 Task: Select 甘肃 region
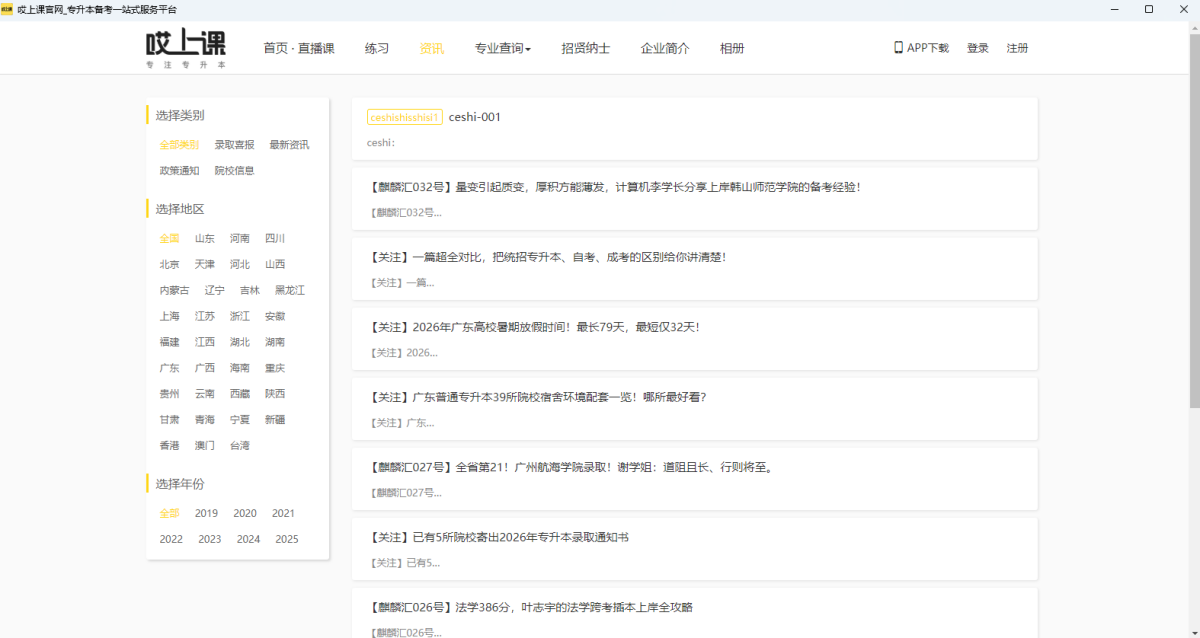tap(169, 420)
